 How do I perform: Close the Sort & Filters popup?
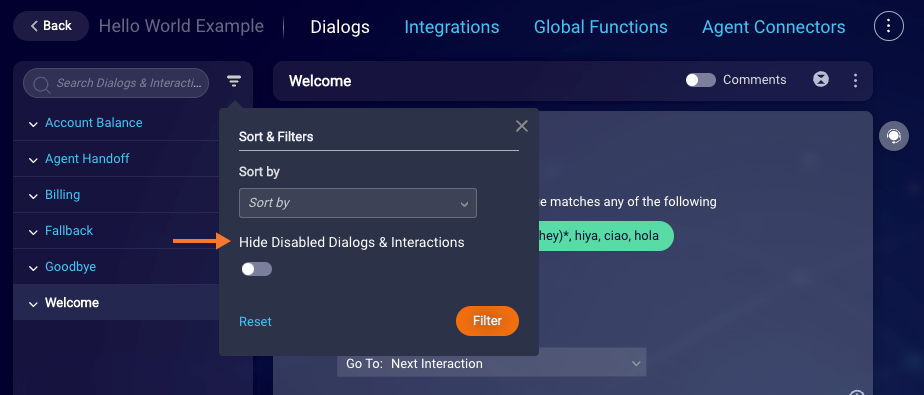coord(522,126)
